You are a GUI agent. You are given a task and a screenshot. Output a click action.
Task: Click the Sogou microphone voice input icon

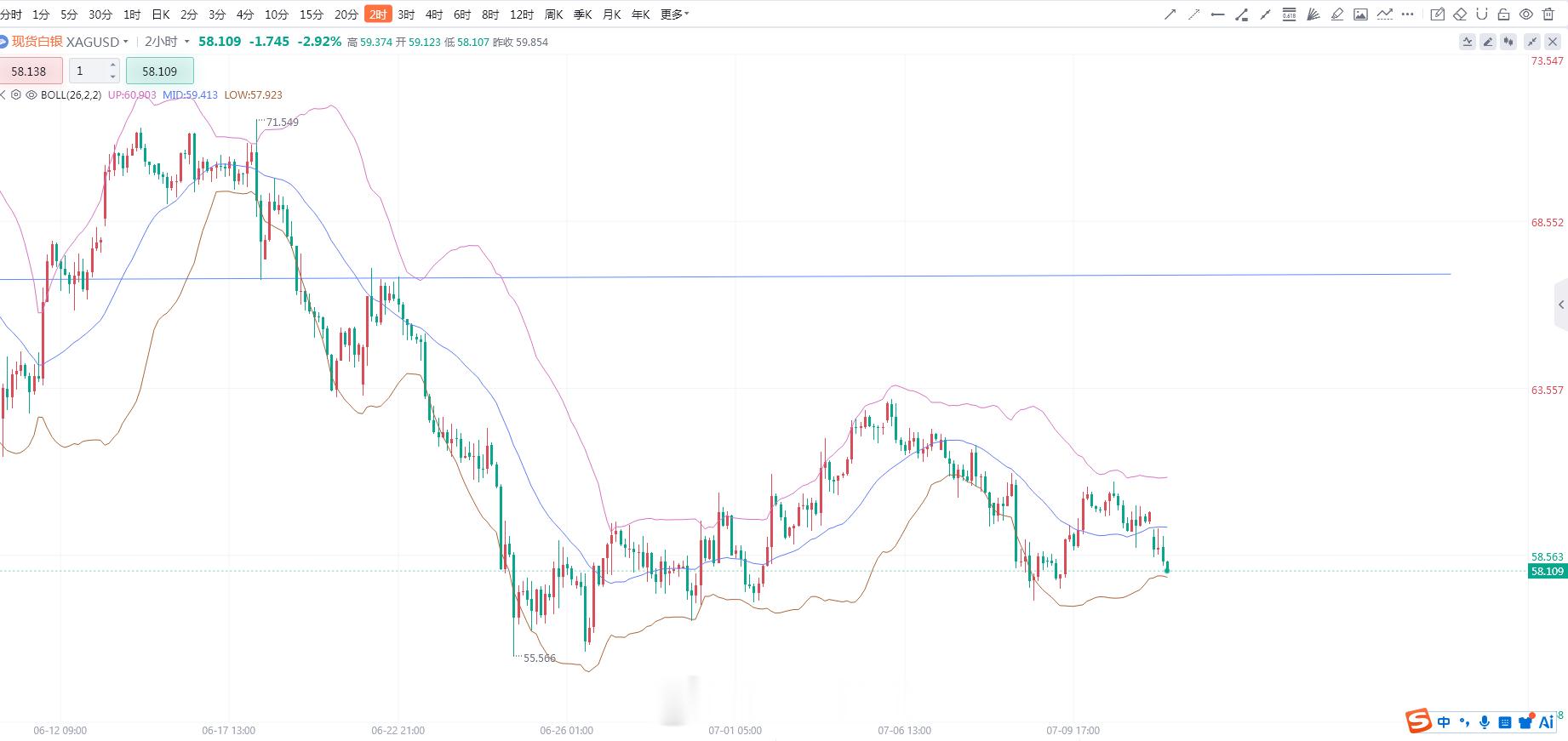click(1485, 722)
